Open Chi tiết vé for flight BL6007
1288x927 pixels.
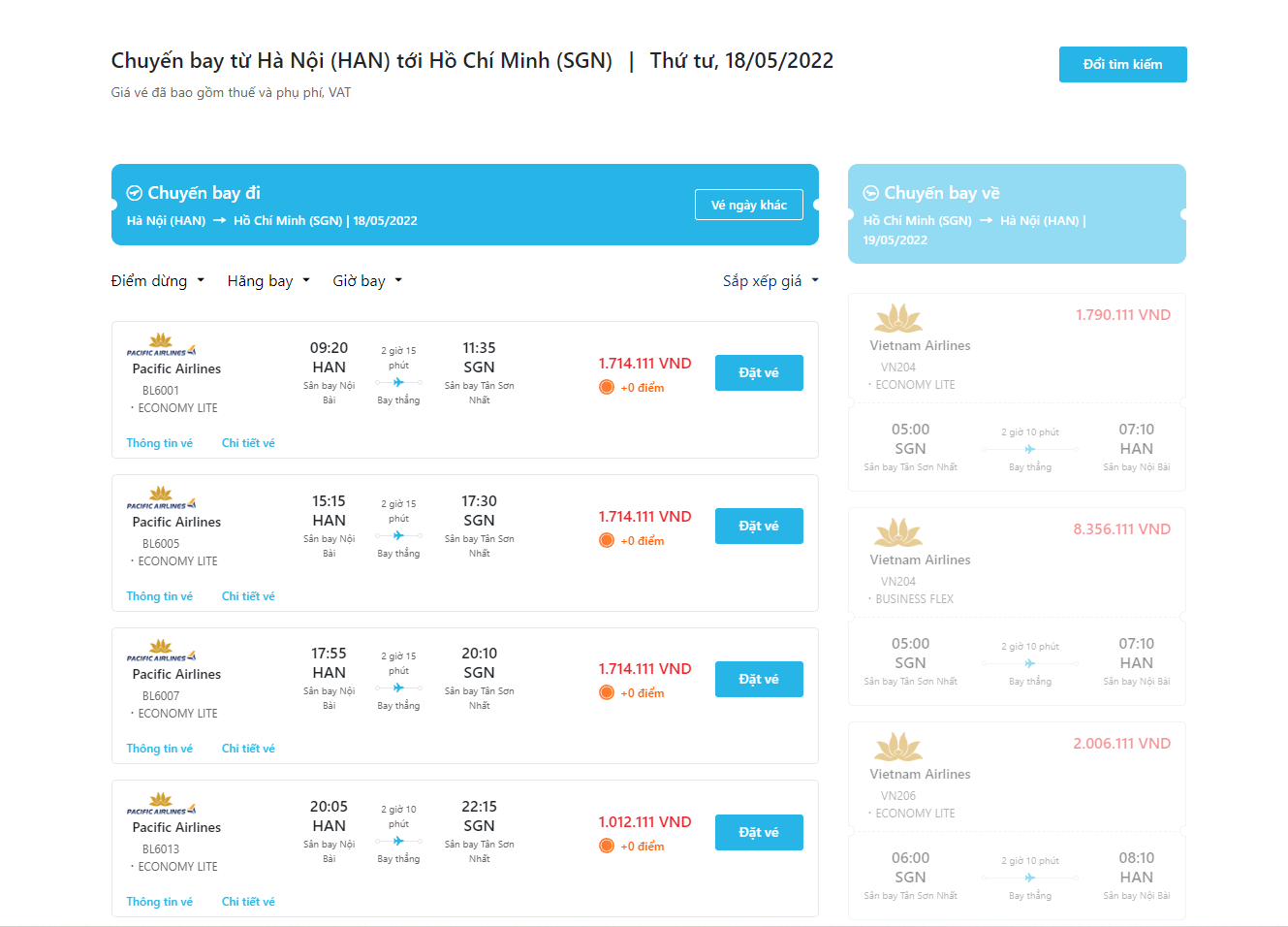pos(248,749)
